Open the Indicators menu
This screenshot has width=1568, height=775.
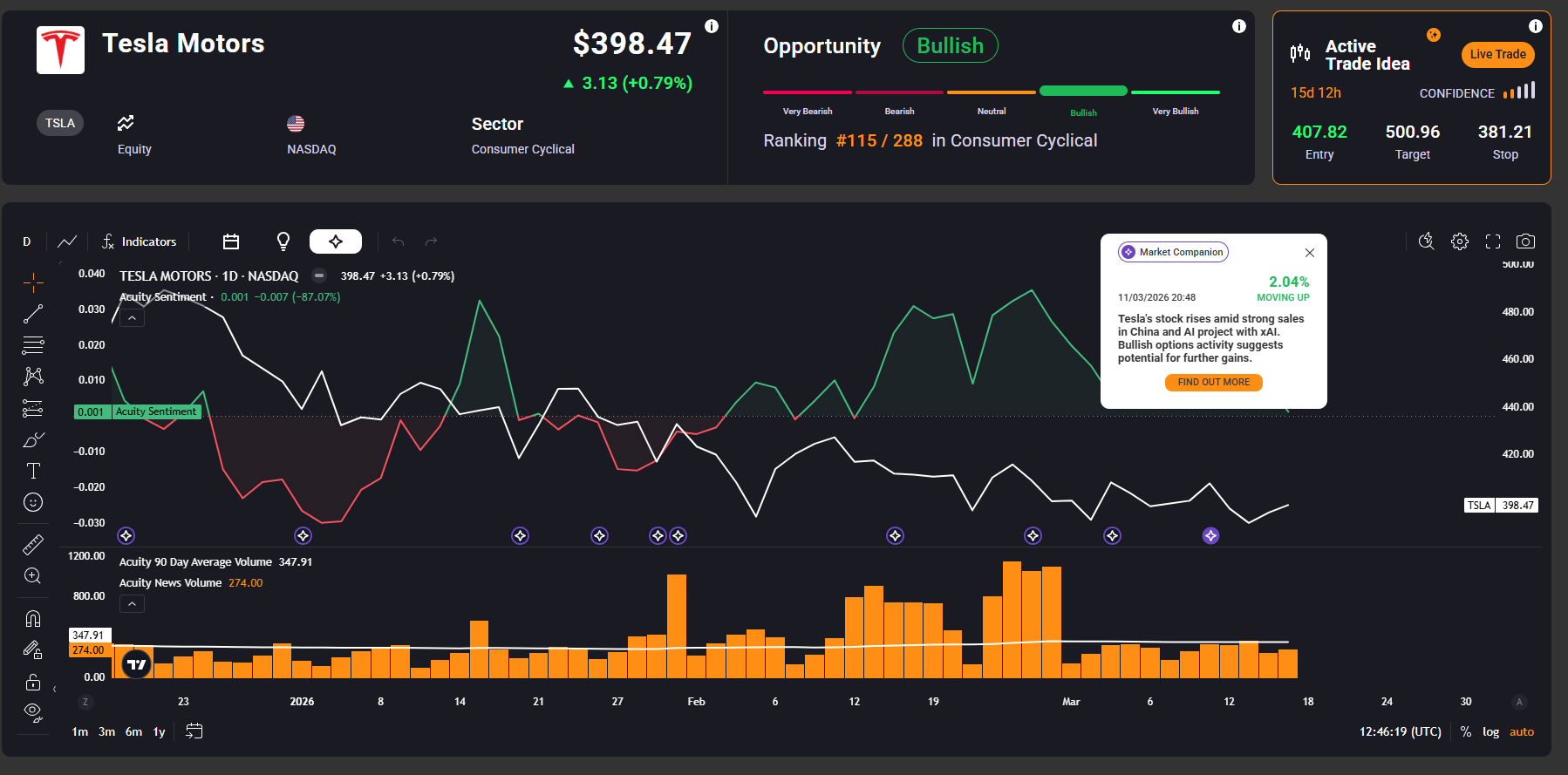tap(139, 241)
